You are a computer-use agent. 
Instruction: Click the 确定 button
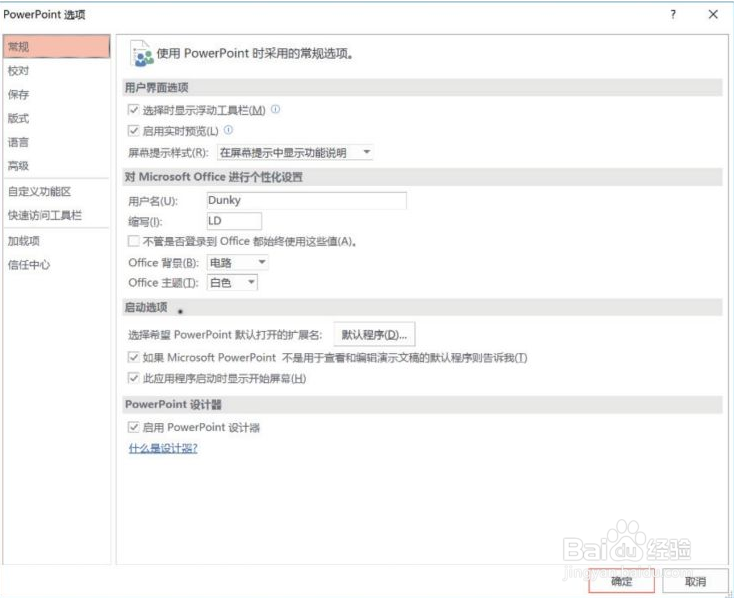(x=621, y=581)
